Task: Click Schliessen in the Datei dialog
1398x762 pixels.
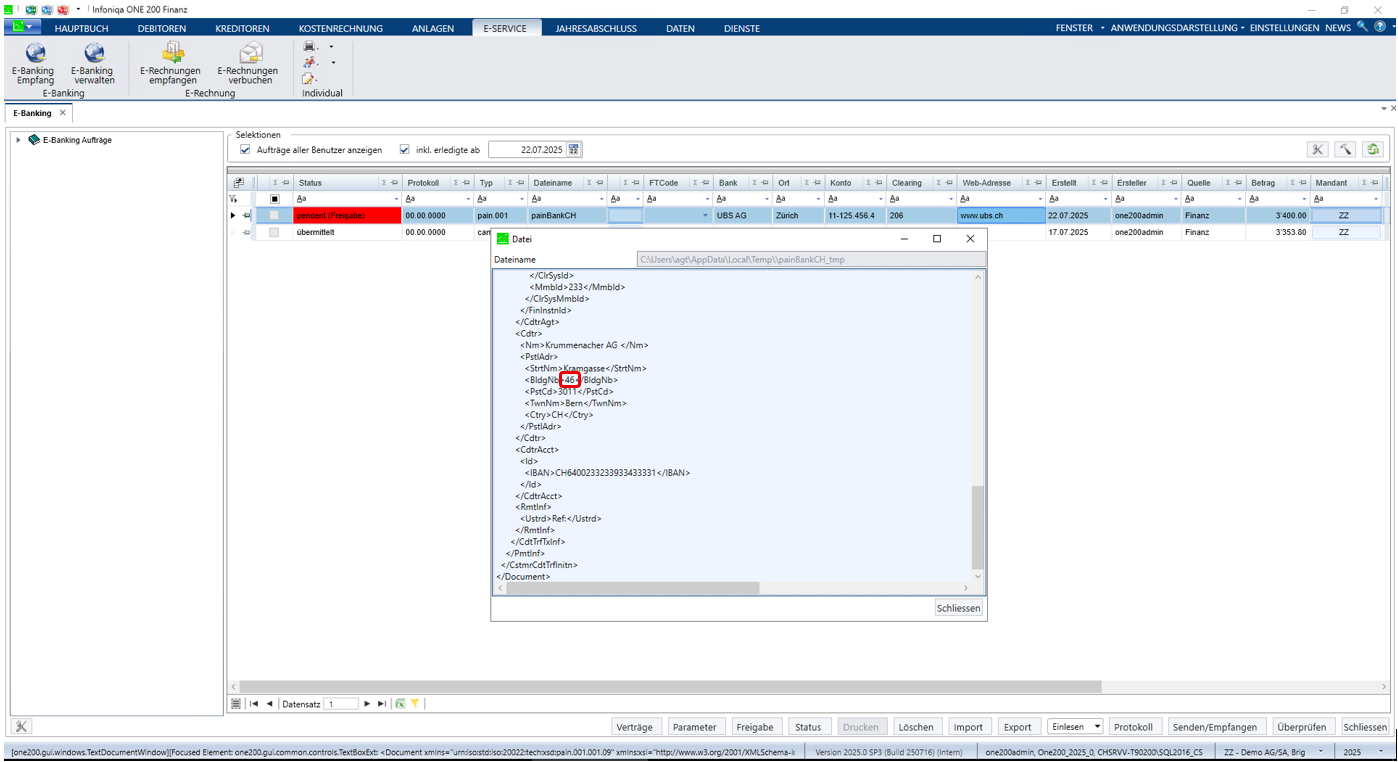Action: (959, 608)
